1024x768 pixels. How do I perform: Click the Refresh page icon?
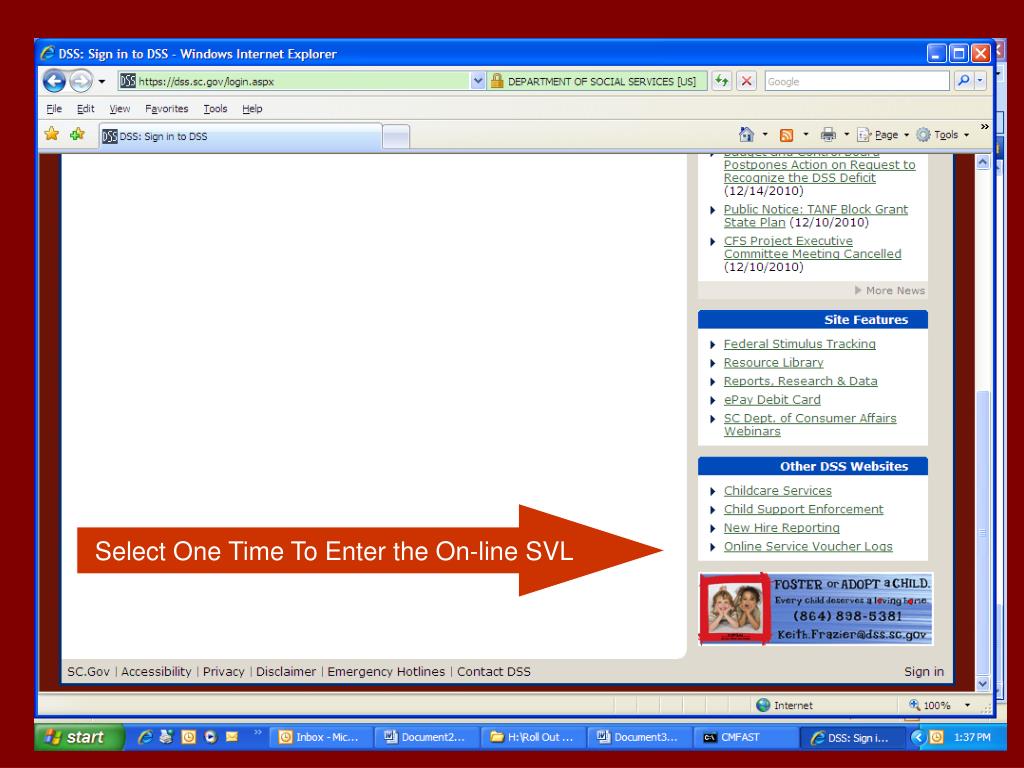point(721,81)
